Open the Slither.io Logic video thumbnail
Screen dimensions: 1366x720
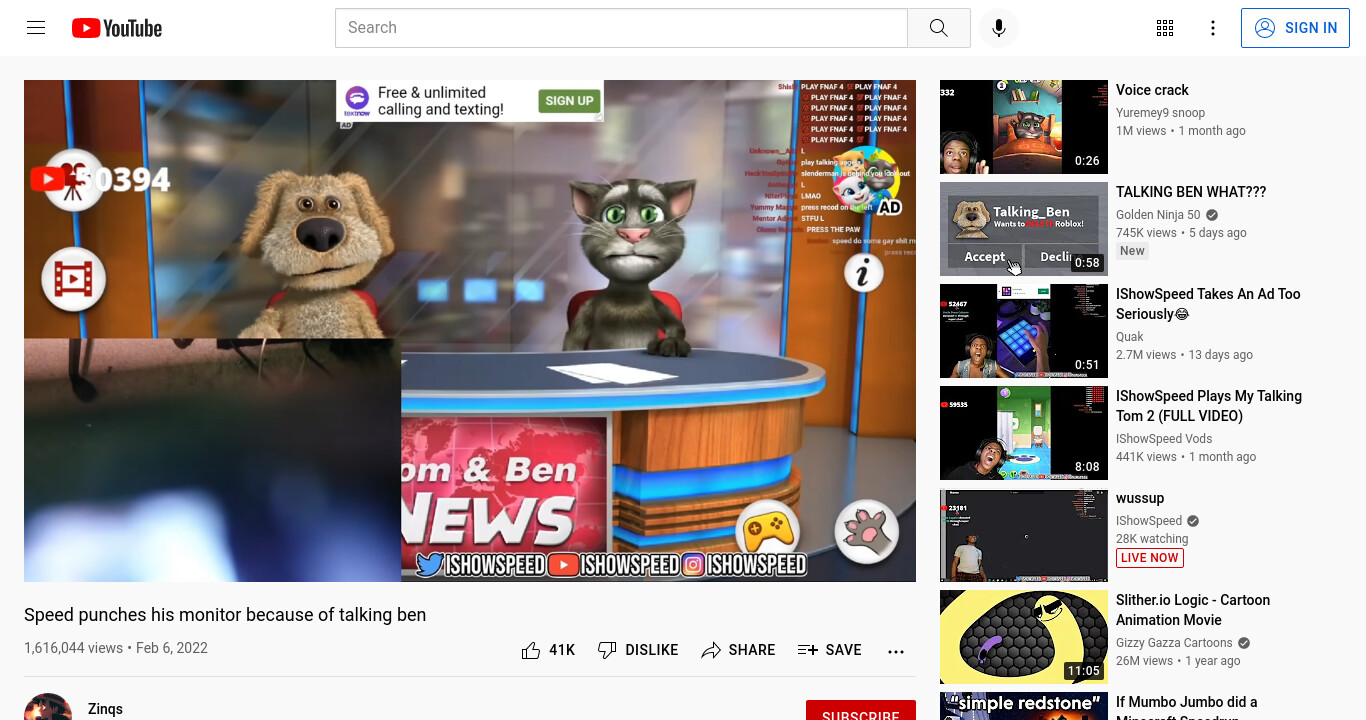pos(1024,637)
